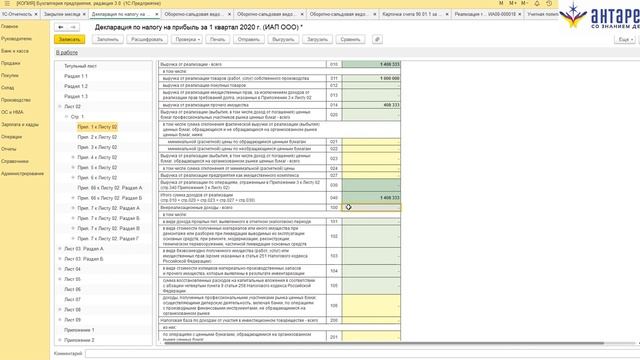Click the M calculator memory icon
This screenshot has width=640, height=360.
coord(501,3)
